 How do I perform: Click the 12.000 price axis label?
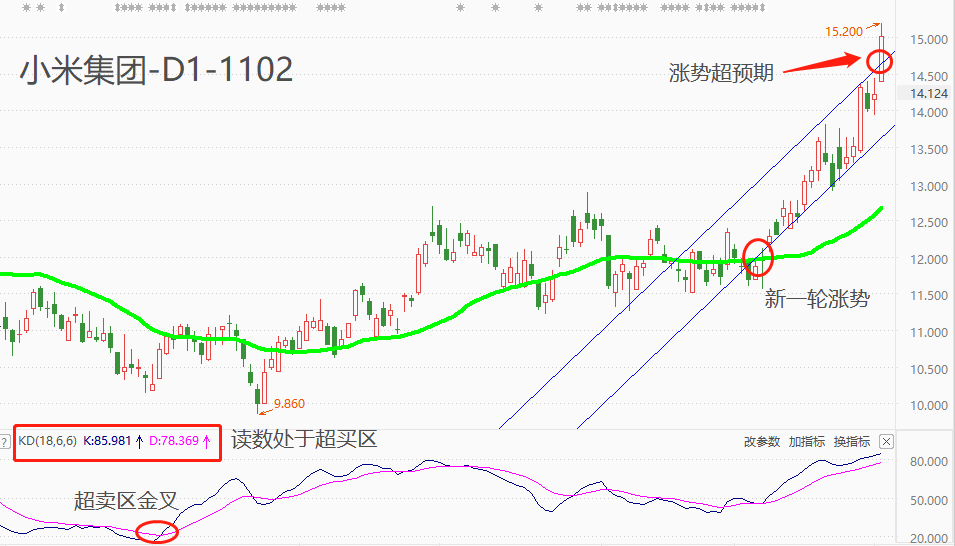coord(929,259)
